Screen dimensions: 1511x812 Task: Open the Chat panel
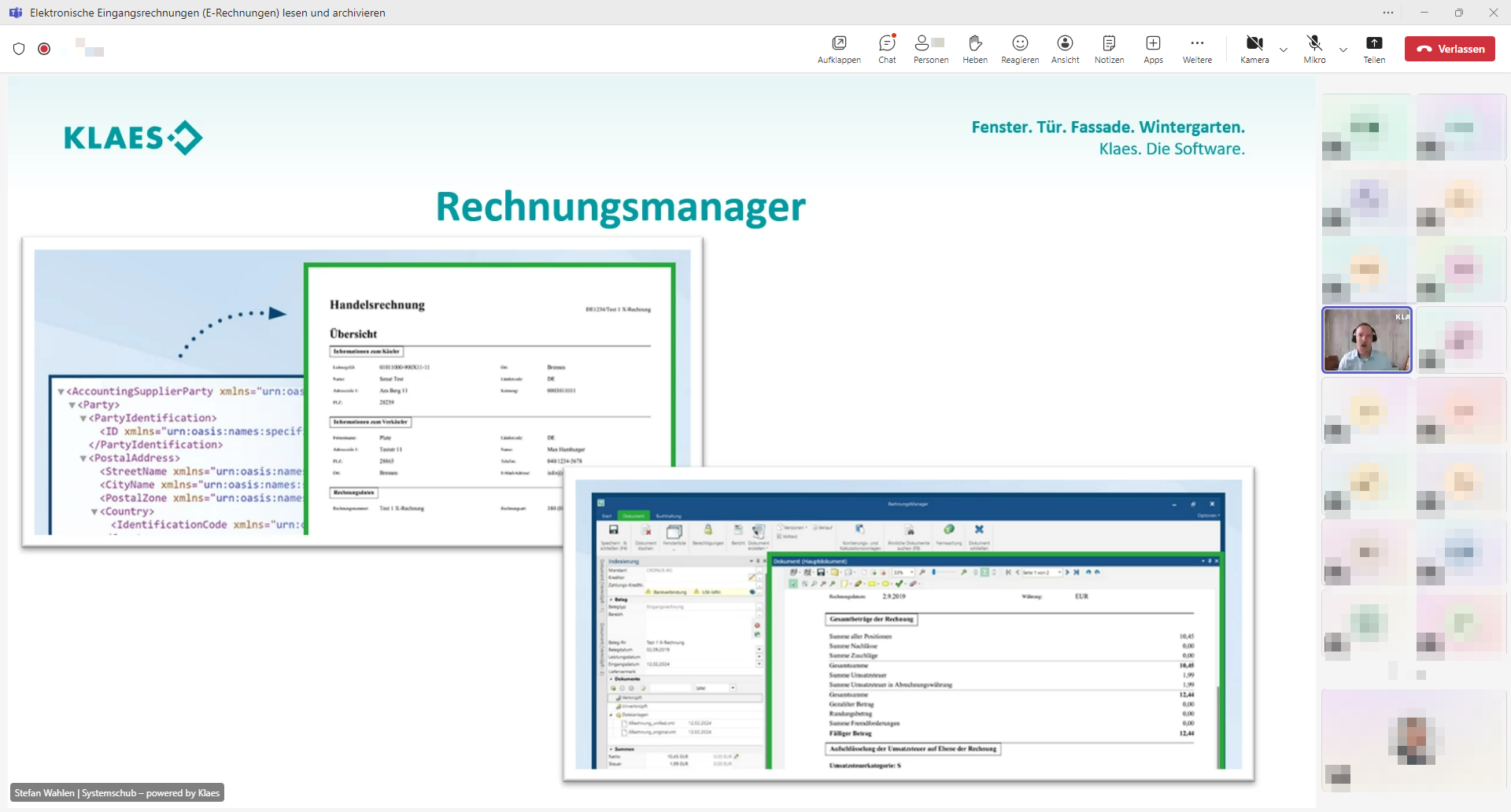(x=887, y=49)
